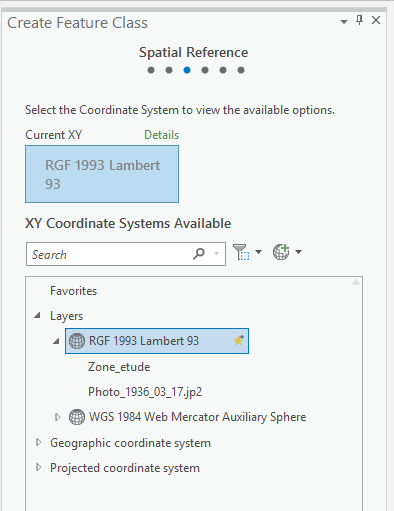394x511 pixels.
Task: Expand WGS 1984 Web Mercator Auxiliary Sphere
Action: [x=57, y=417]
